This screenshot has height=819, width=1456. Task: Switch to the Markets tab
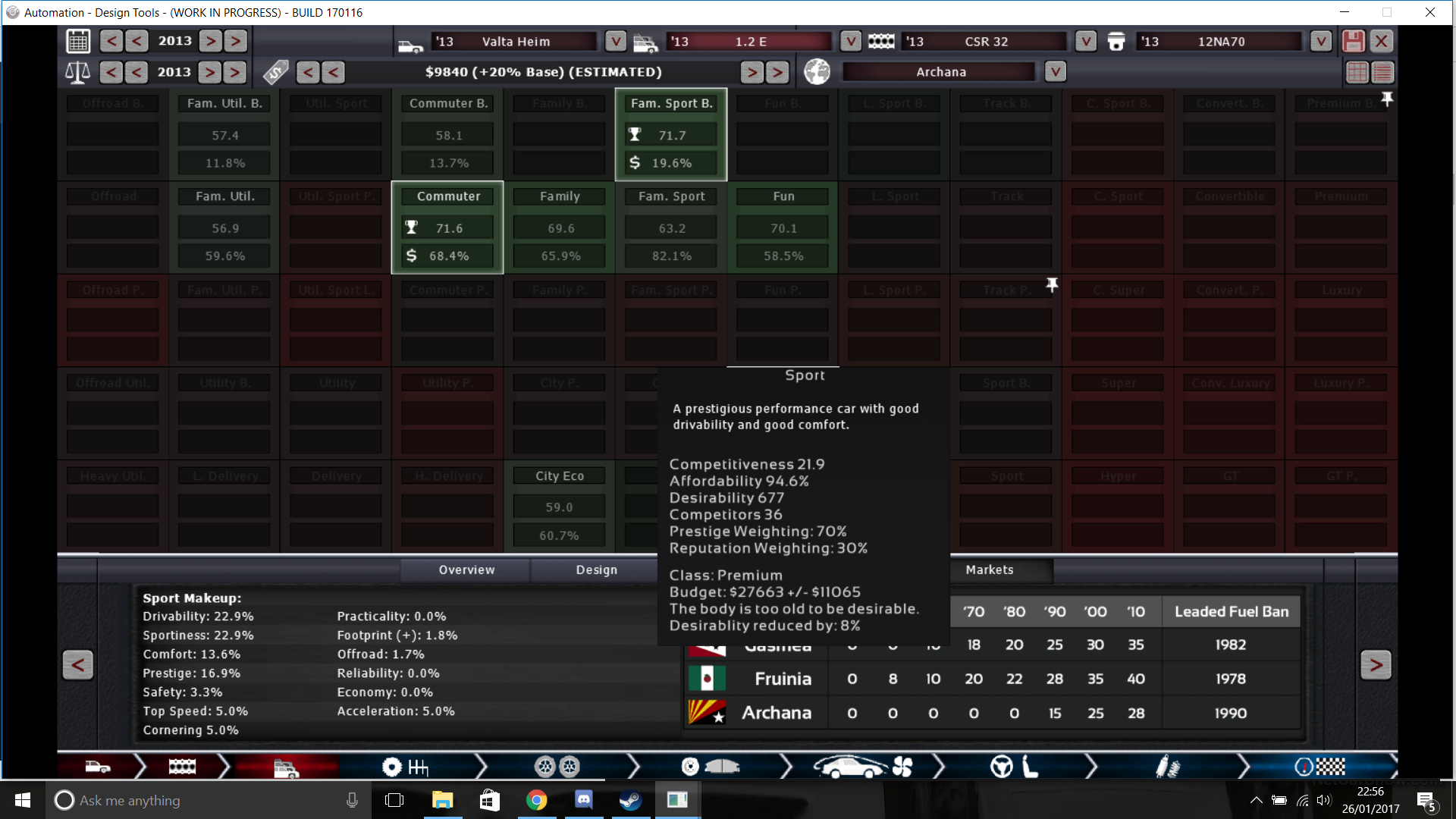(x=989, y=570)
